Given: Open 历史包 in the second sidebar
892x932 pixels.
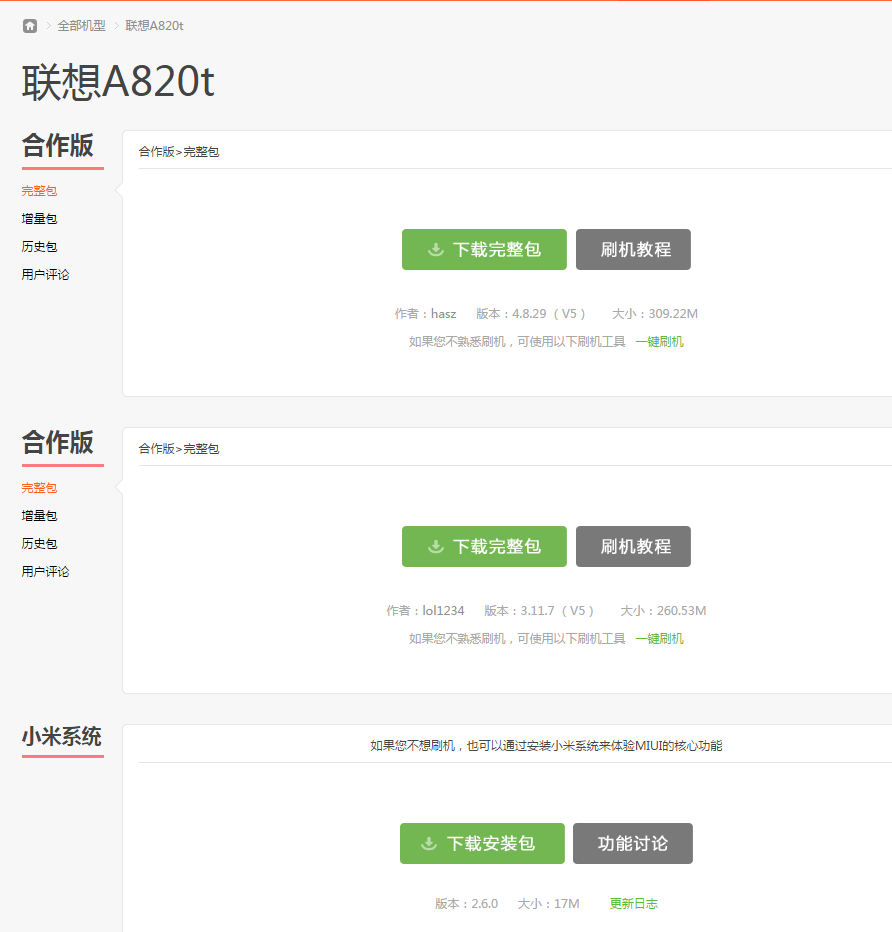Looking at the screenshot, I should click(x=38, y=543).
